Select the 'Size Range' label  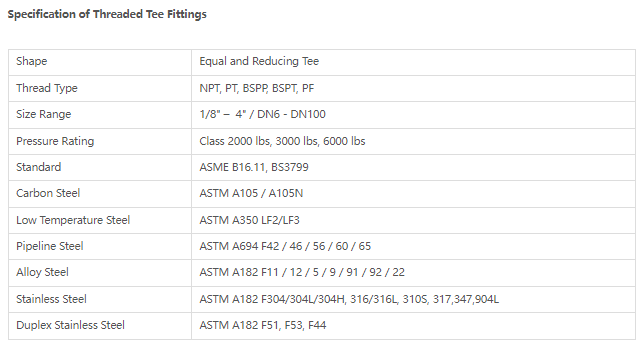(43, 114)
